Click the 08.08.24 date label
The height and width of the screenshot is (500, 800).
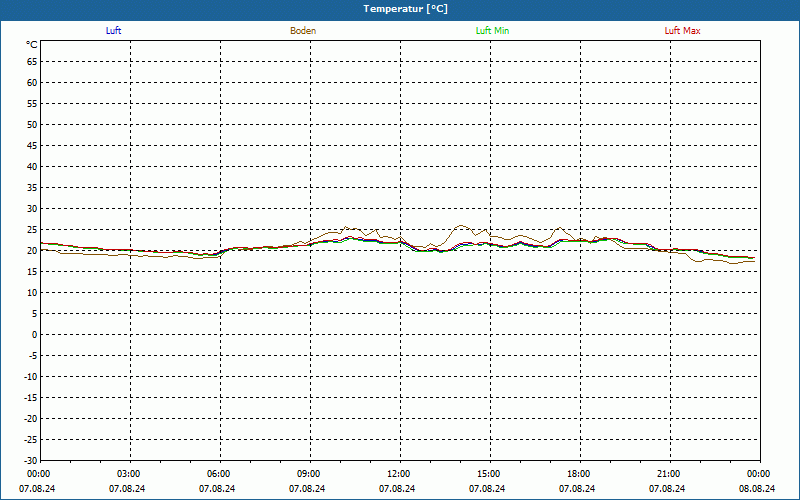757,489
